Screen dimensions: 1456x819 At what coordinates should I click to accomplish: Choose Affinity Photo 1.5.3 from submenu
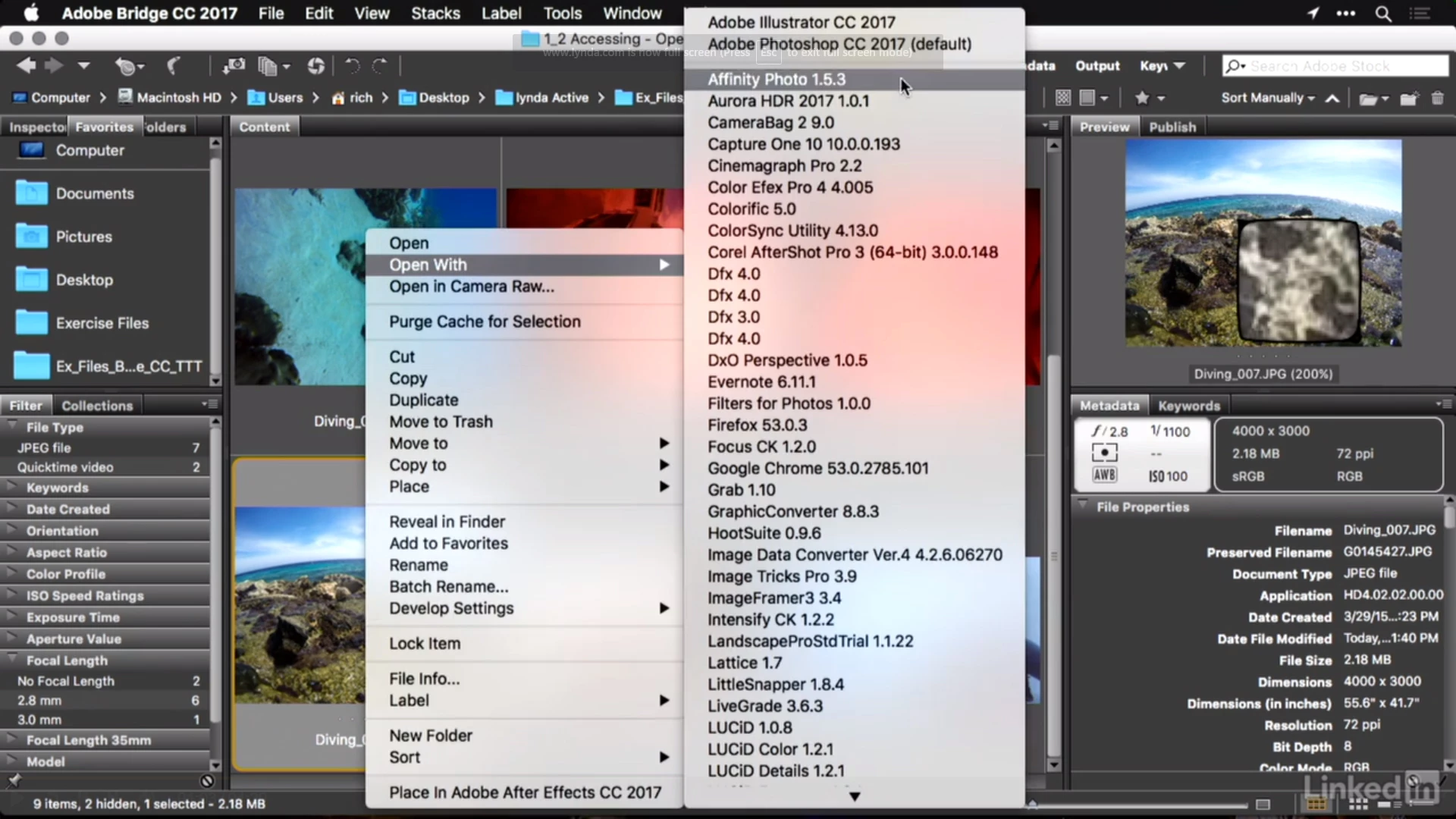777,80
